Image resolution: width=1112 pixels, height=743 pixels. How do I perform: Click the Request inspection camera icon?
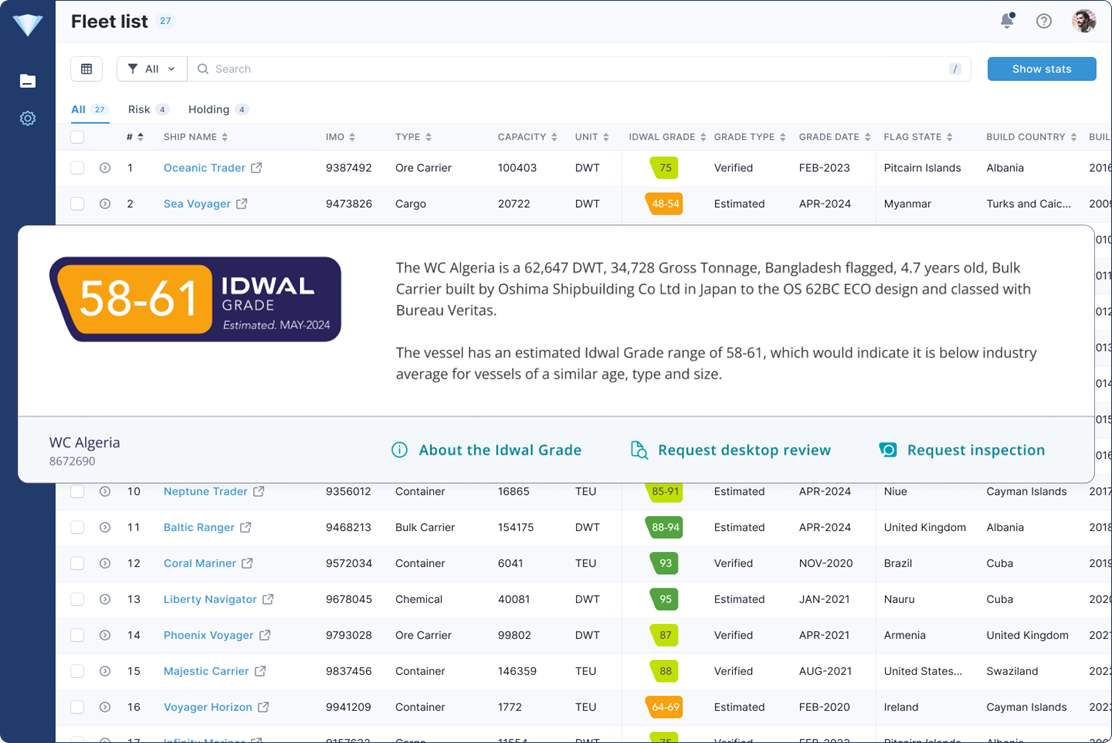click(887, 450)
